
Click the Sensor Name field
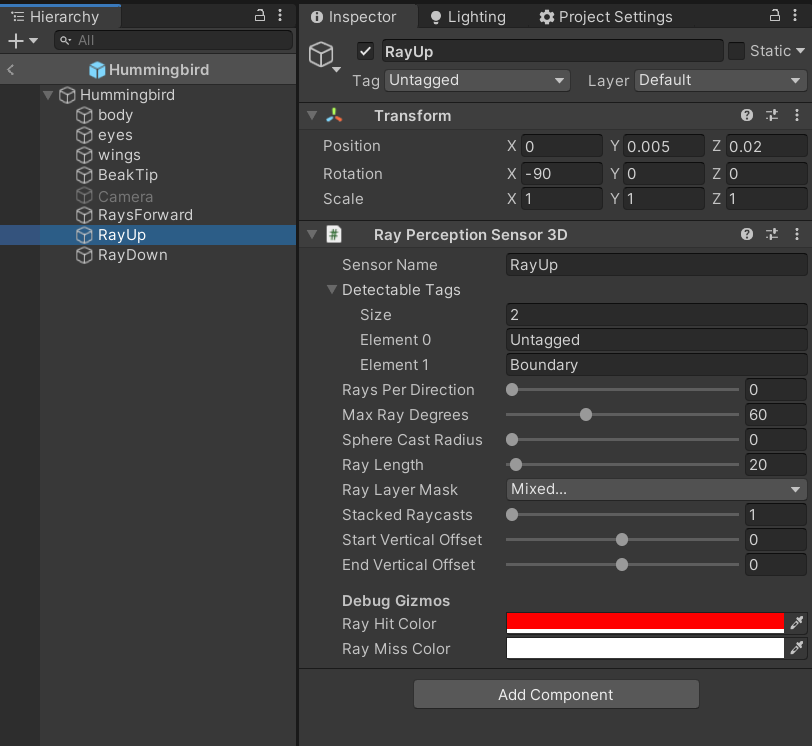click(x=656, y=265)
